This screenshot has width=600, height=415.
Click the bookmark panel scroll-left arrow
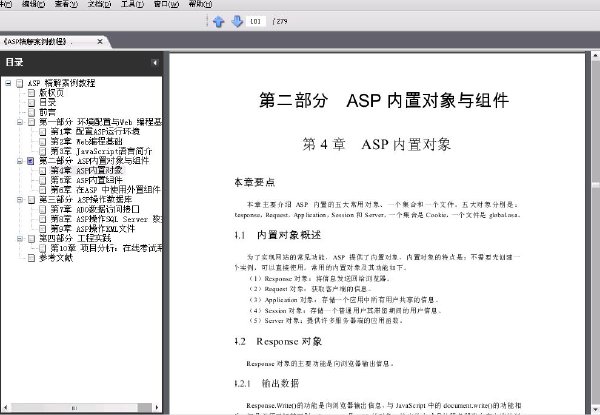[x=5, y=408]
